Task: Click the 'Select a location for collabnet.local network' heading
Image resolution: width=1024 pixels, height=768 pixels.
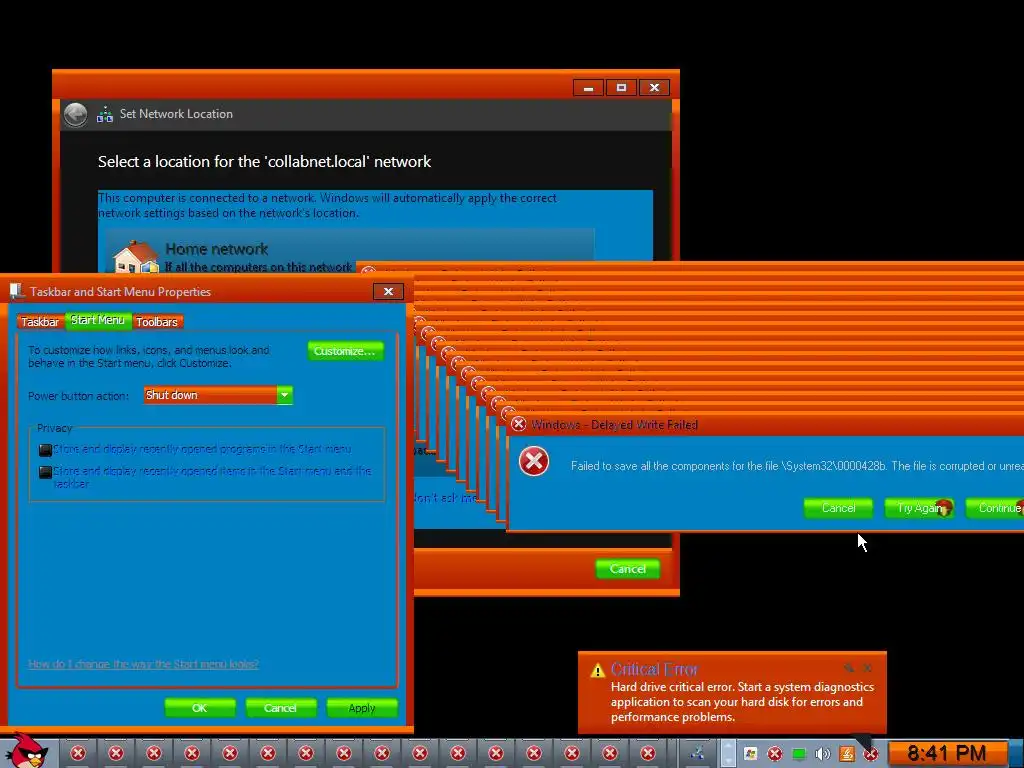Action: [264, 161]
